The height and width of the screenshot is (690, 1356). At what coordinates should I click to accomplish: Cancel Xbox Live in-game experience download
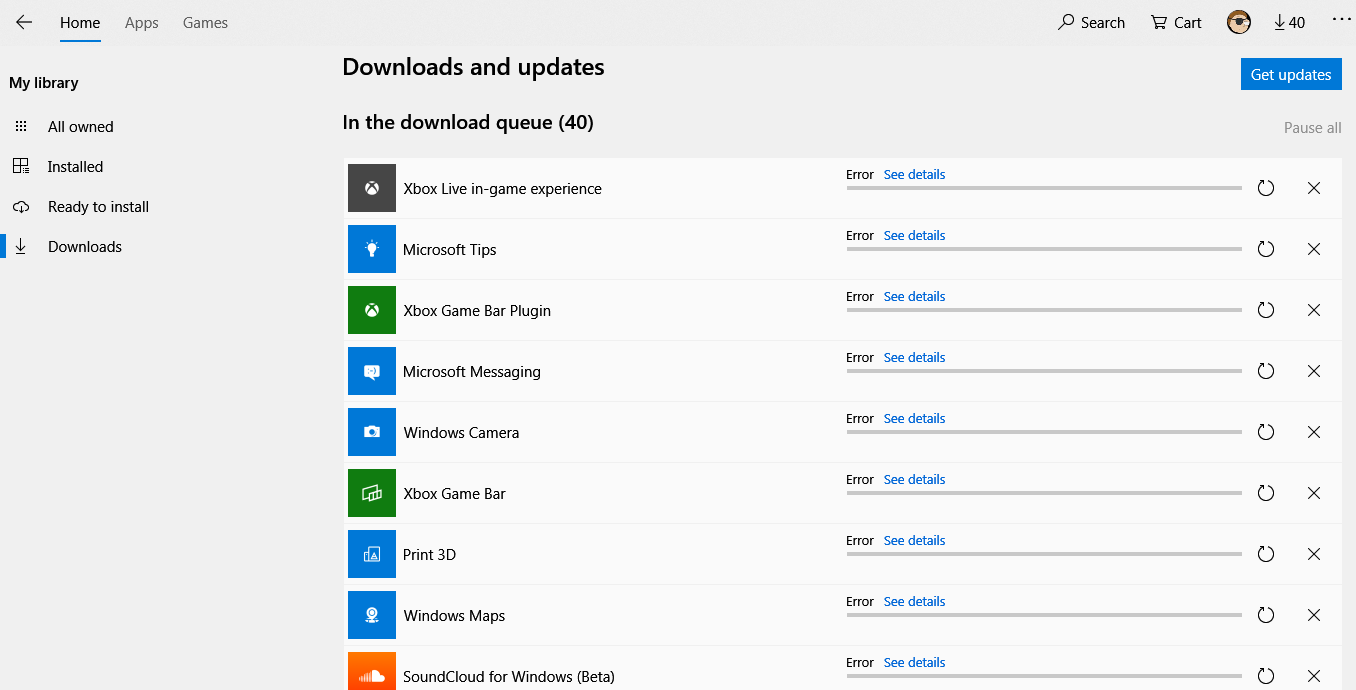click(x=1314, y=188)
